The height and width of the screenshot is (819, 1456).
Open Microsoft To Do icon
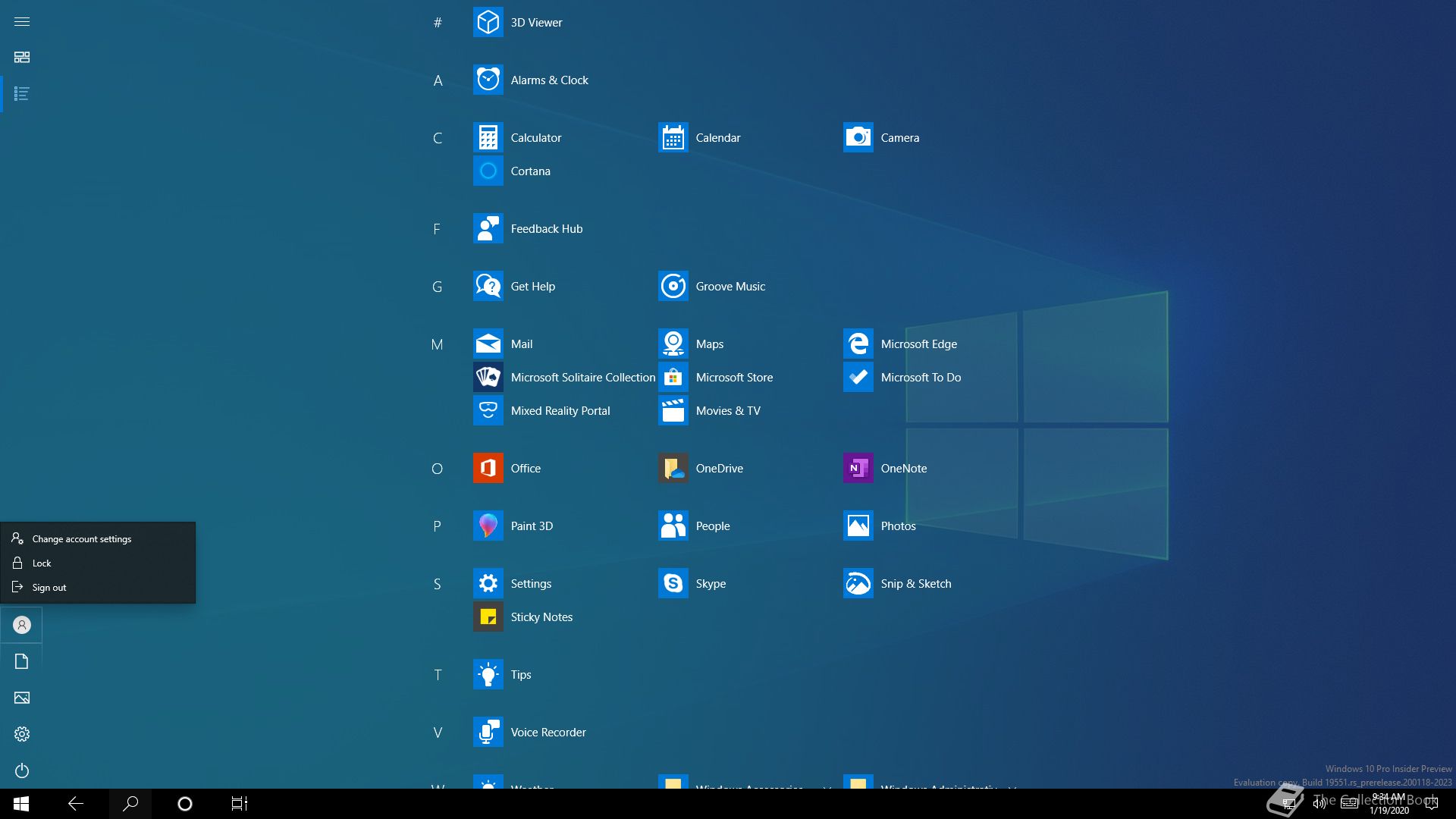pos(858,377)
